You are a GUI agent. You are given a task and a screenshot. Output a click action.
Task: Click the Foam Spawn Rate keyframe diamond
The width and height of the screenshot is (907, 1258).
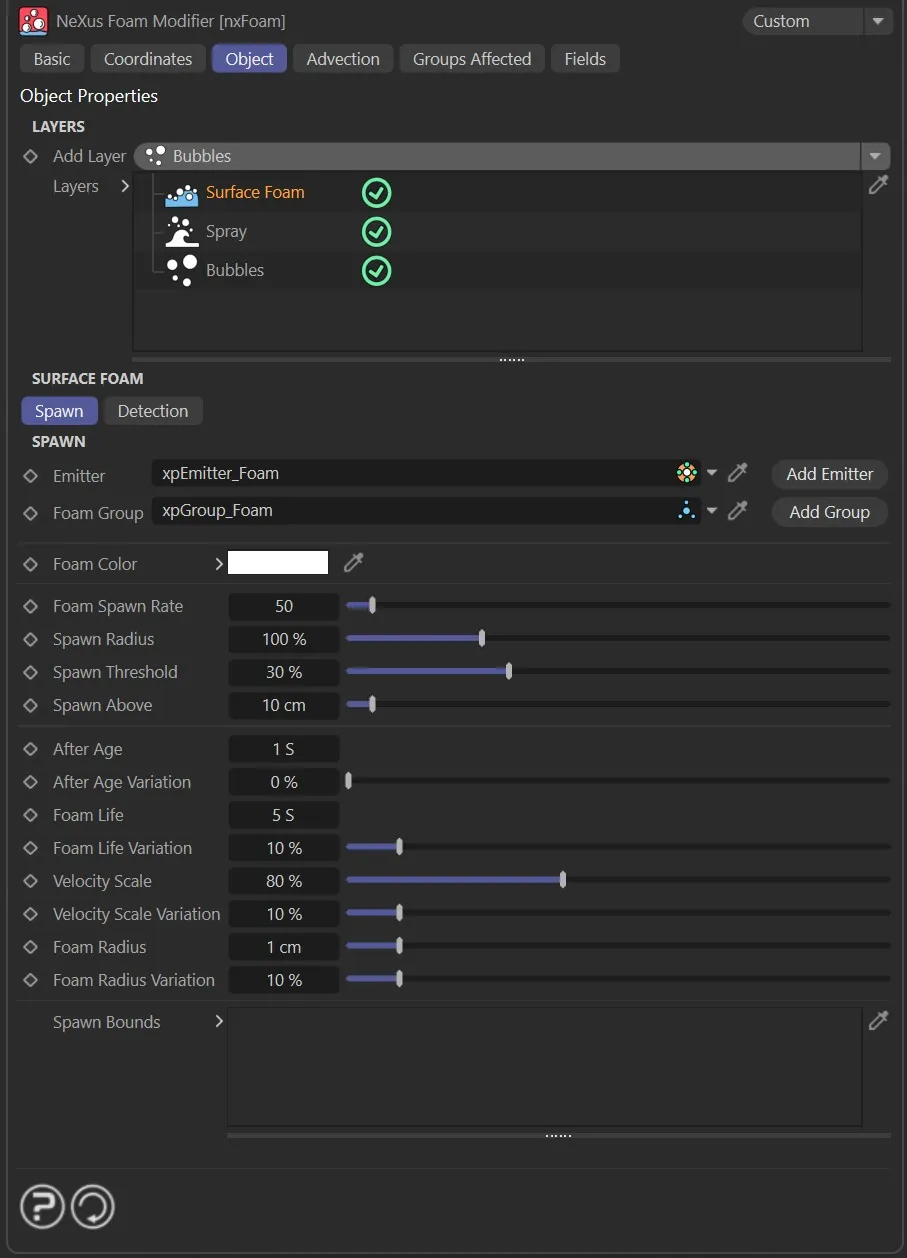pos(30,606)
